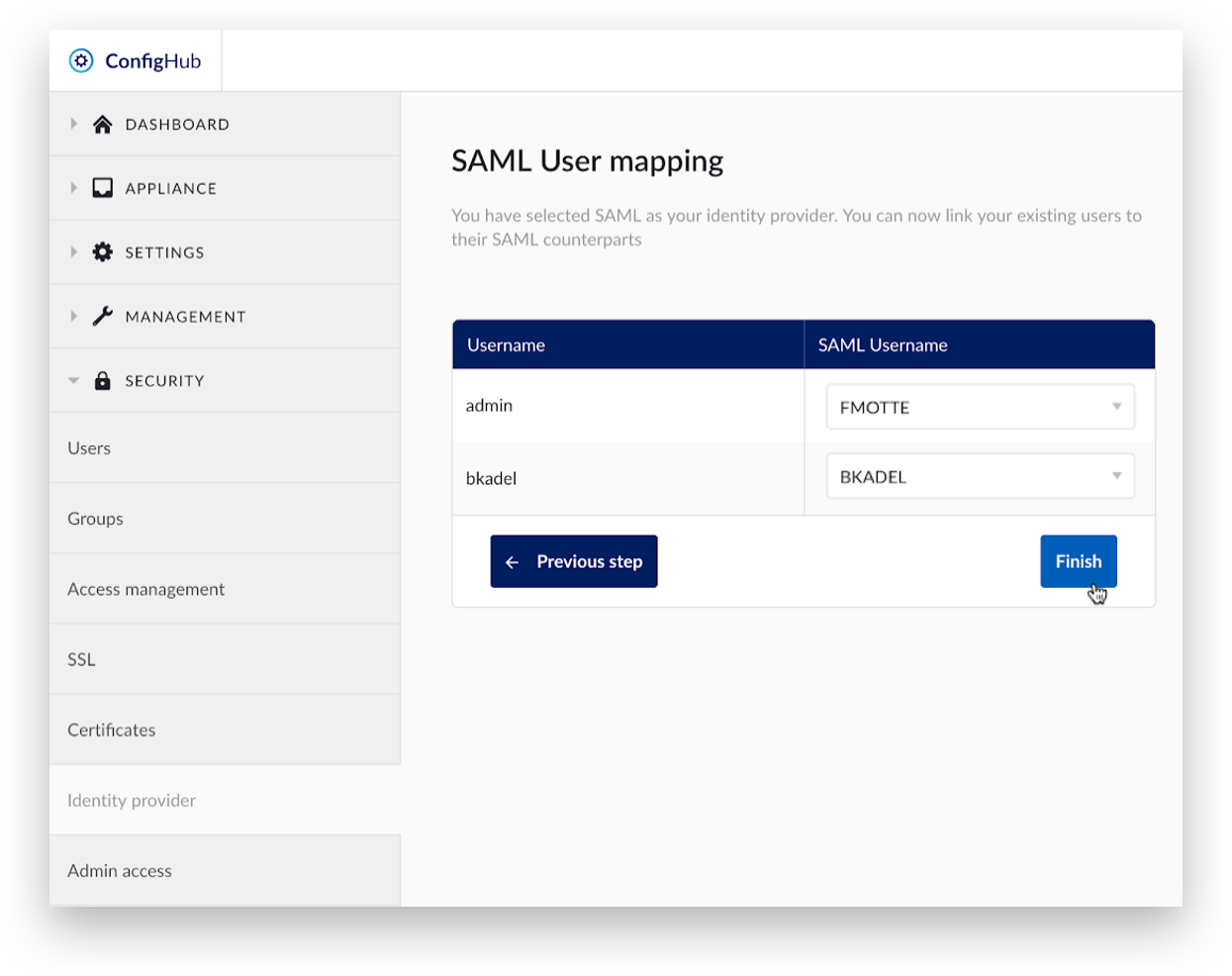Go to the Groups page
The width and height of the screenshot is (1232, 976).
click(x=225, y=518)
